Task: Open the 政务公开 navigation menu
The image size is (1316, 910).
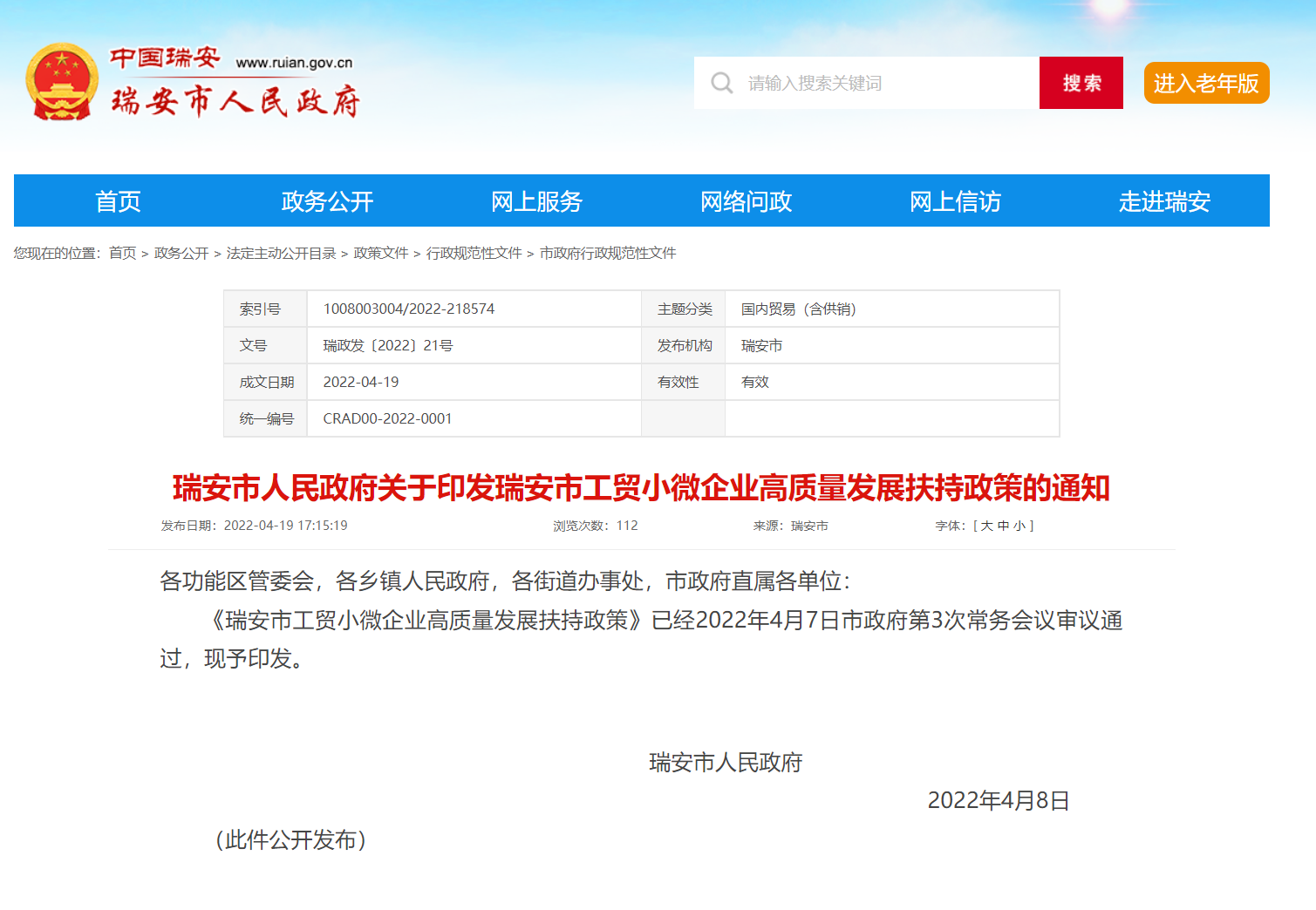Action: point(327,201)
